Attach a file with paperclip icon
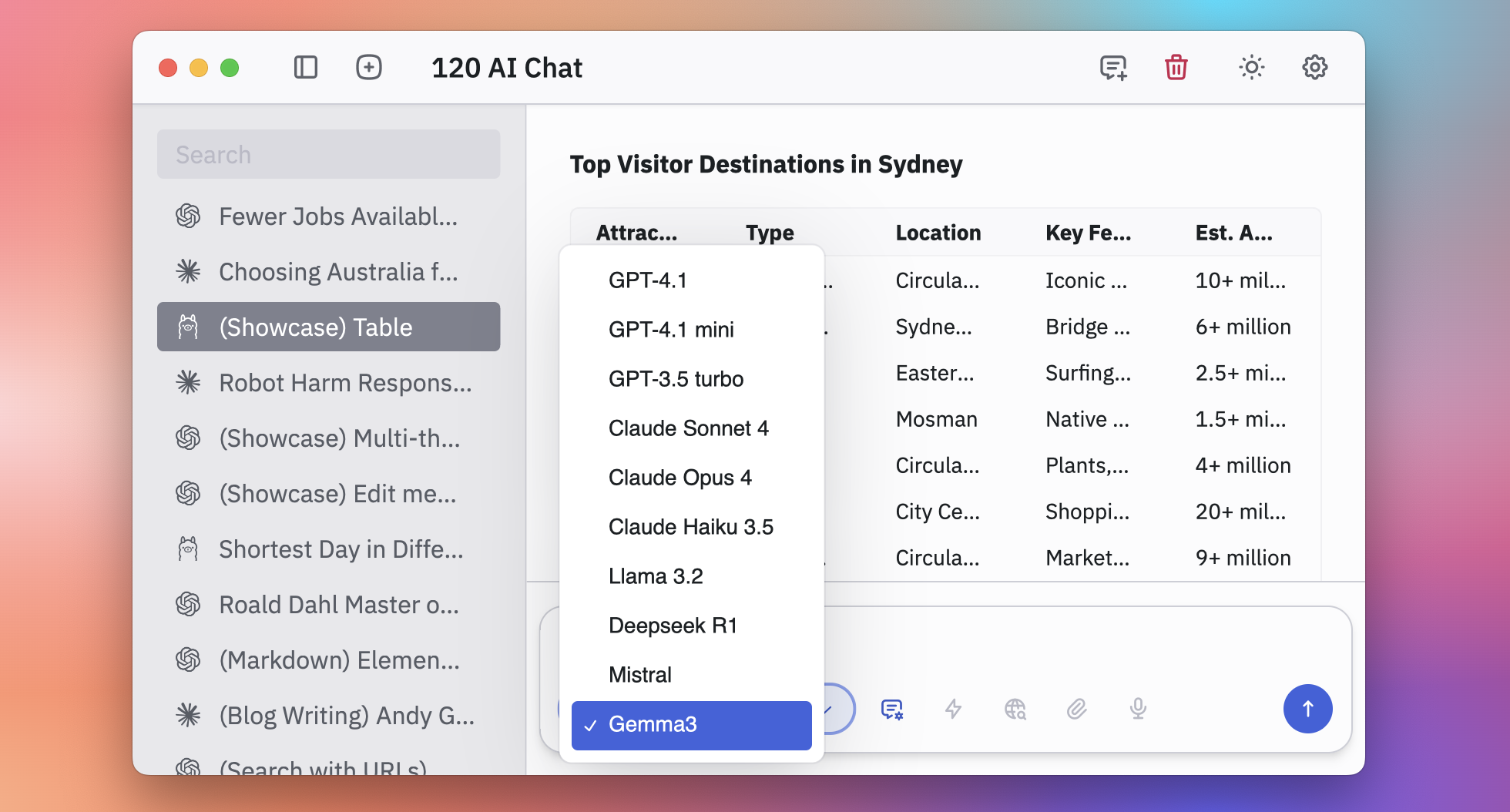The height and width of the screenshot is (812, 1510). 1077,709
